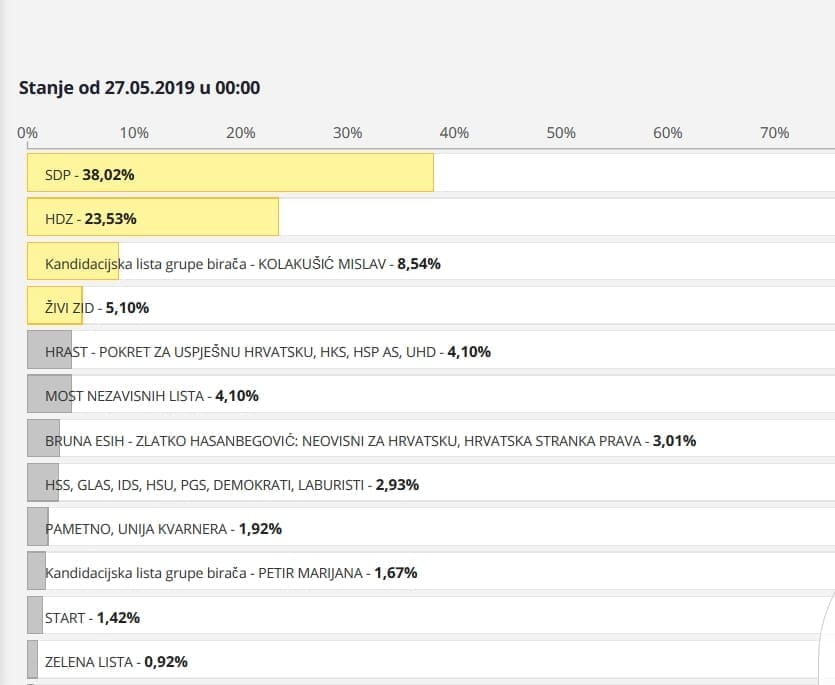Screen dimensions: 835x685
Task: Click the START 1,42% label
Action: [92, 618]
